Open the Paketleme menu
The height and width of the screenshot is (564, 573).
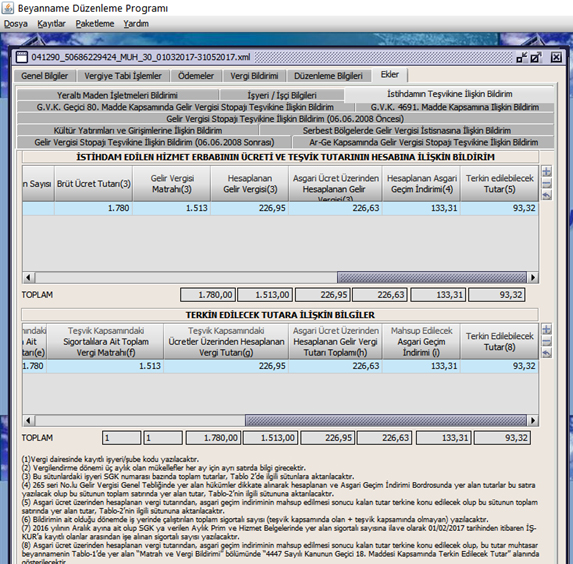click(95, 24)
